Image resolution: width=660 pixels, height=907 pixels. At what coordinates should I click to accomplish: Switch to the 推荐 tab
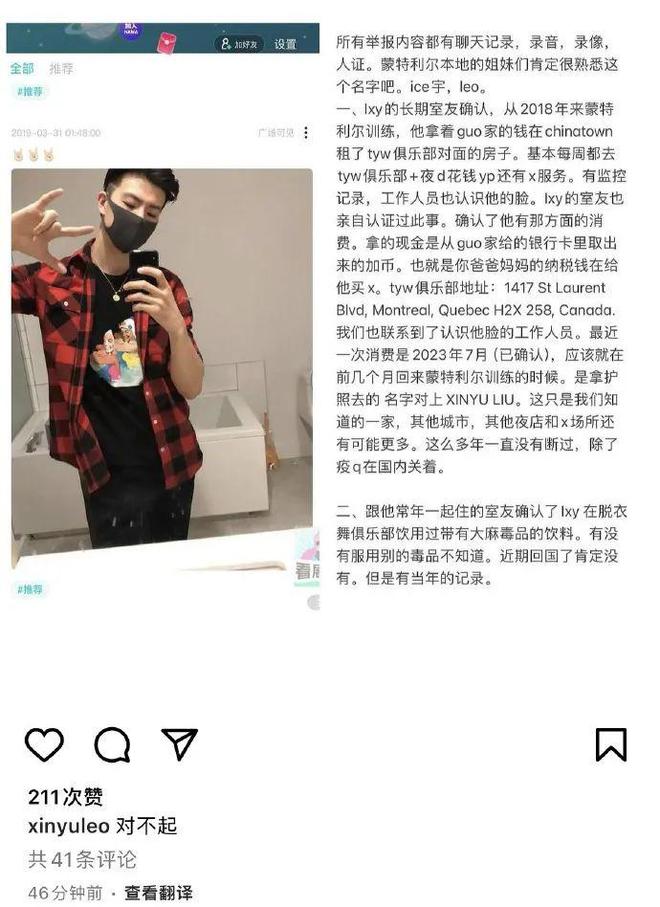click(x=61, y=69)
